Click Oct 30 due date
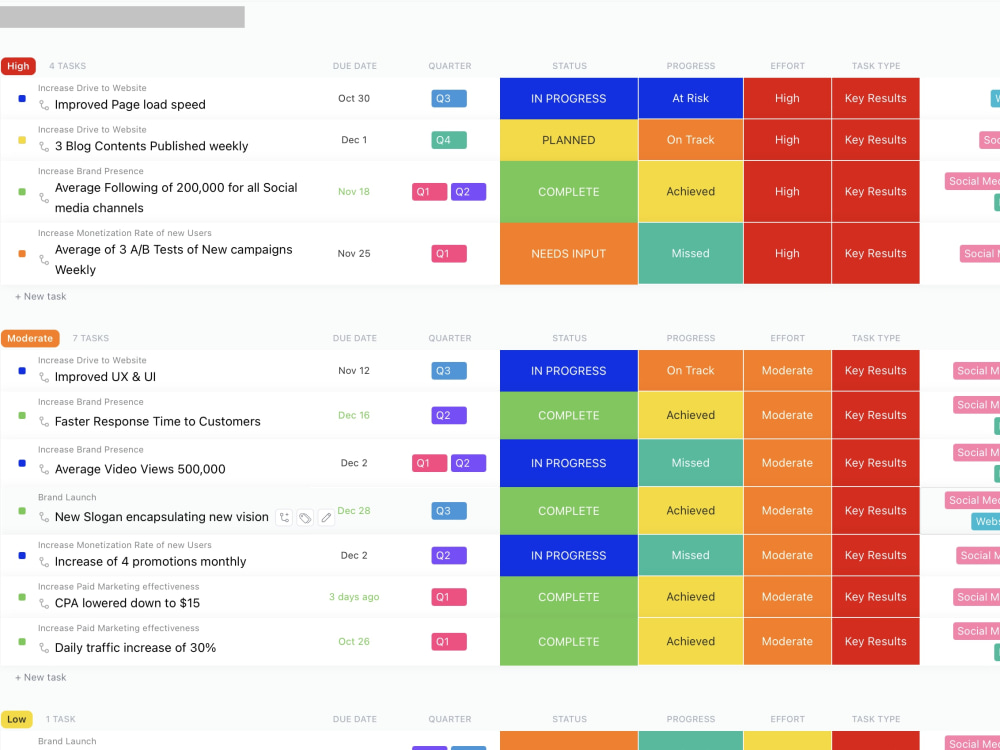 [x=354, y=98]
